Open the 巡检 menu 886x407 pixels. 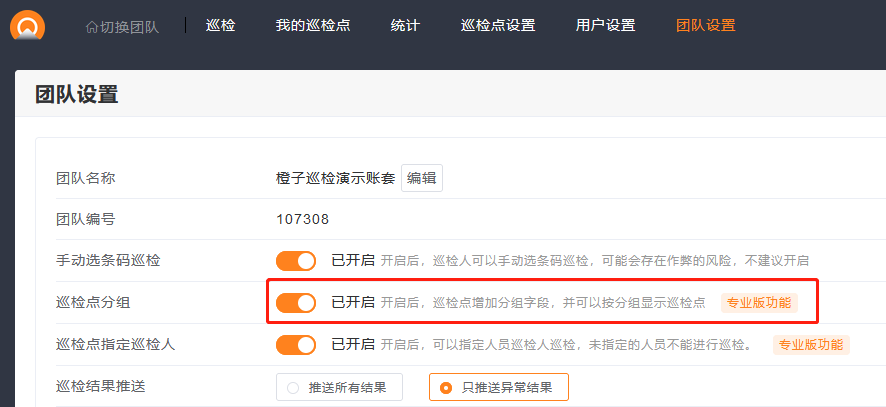[x=220, y=25]
